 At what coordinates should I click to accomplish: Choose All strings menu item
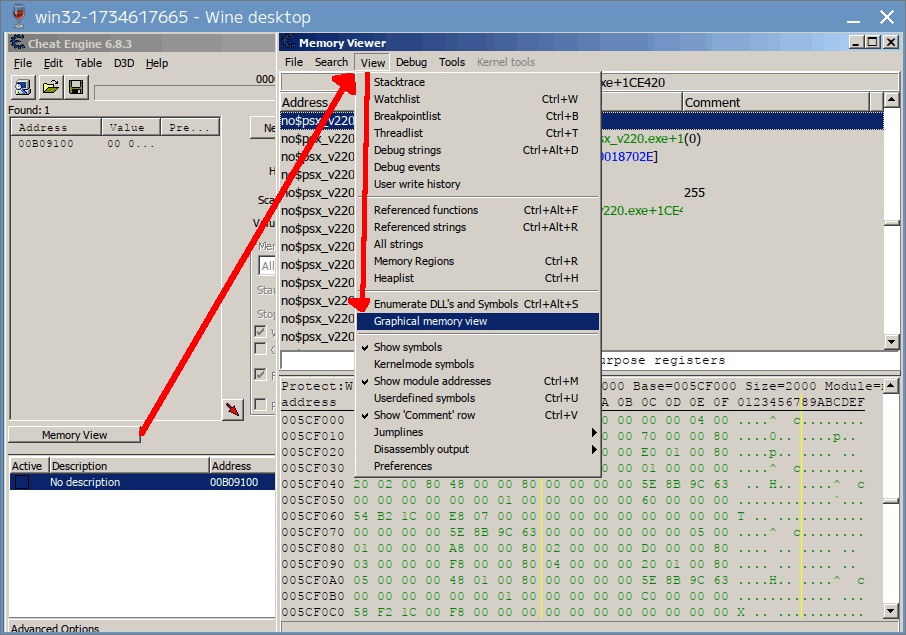[477, 244]
